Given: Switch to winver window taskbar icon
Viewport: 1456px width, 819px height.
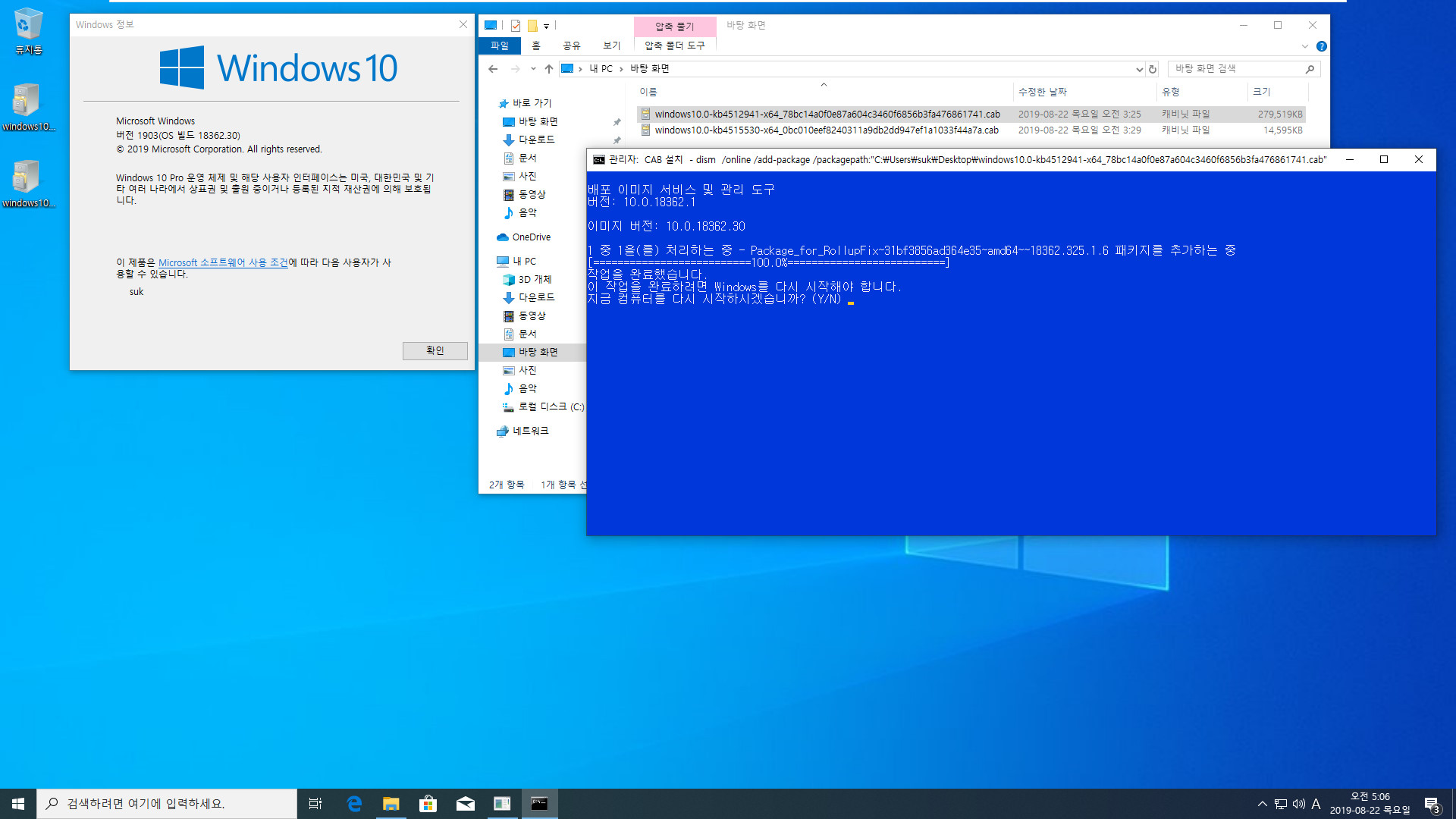Looking at the screenshot, I should pos(502,804).
